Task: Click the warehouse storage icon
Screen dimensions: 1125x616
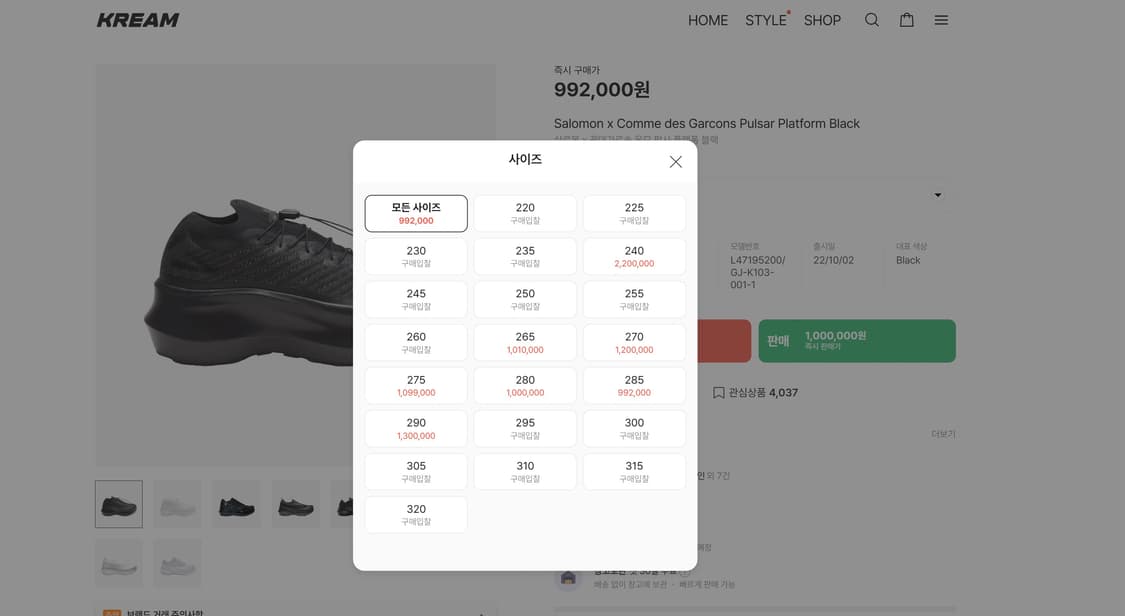Action: tap(568, 577)
